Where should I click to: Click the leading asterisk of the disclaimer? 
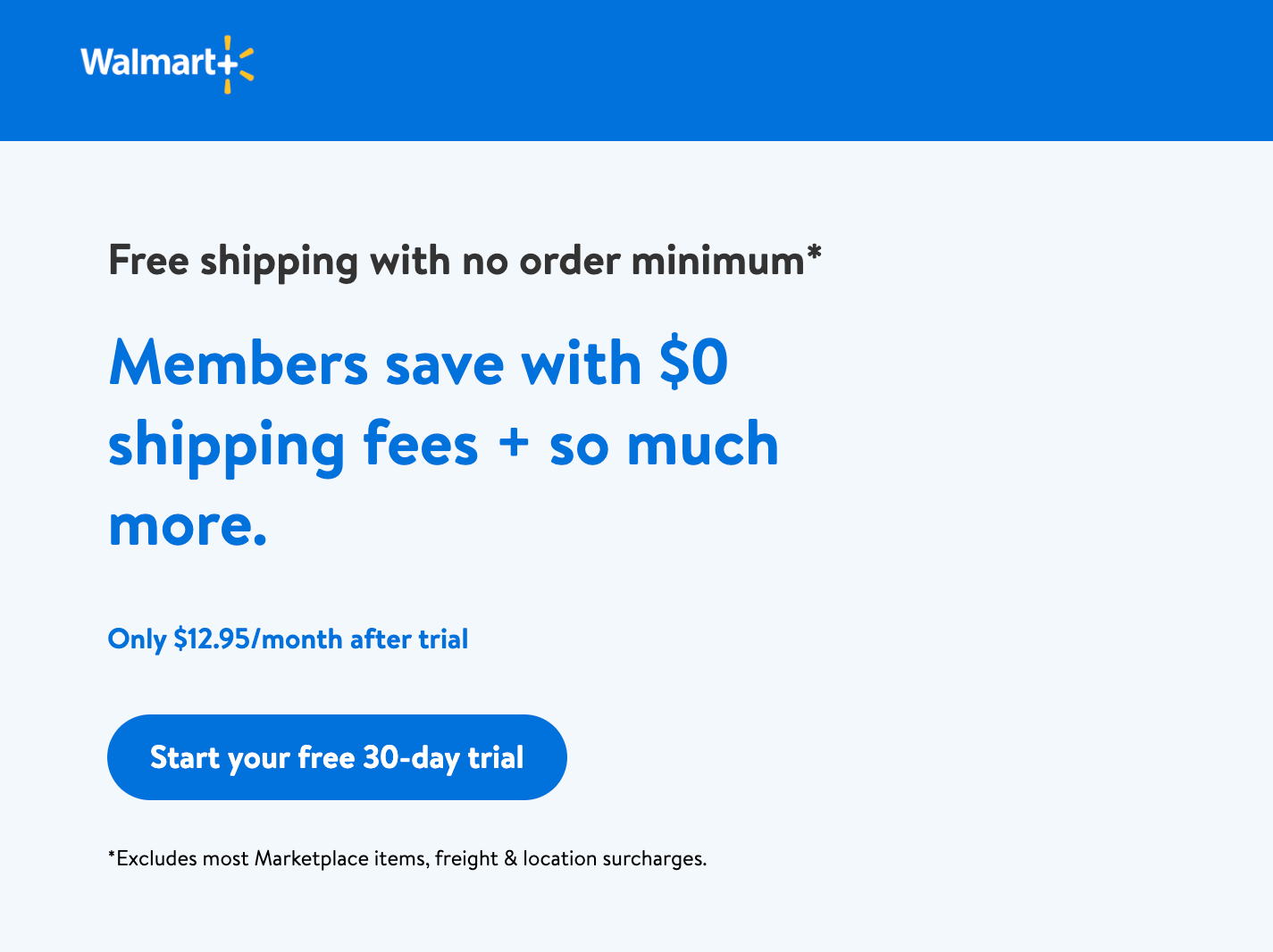pos(112,856)
